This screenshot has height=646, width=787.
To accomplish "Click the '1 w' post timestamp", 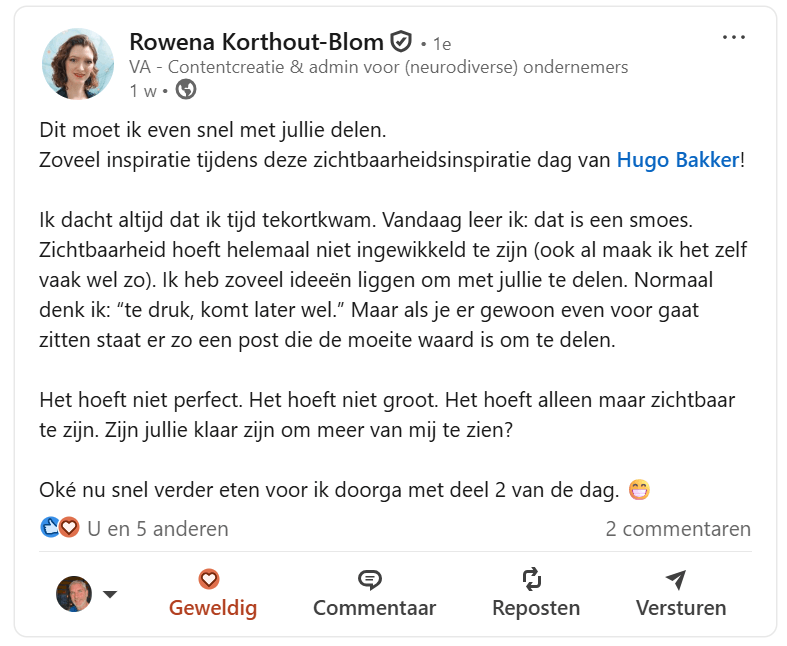I will (143, 90).
